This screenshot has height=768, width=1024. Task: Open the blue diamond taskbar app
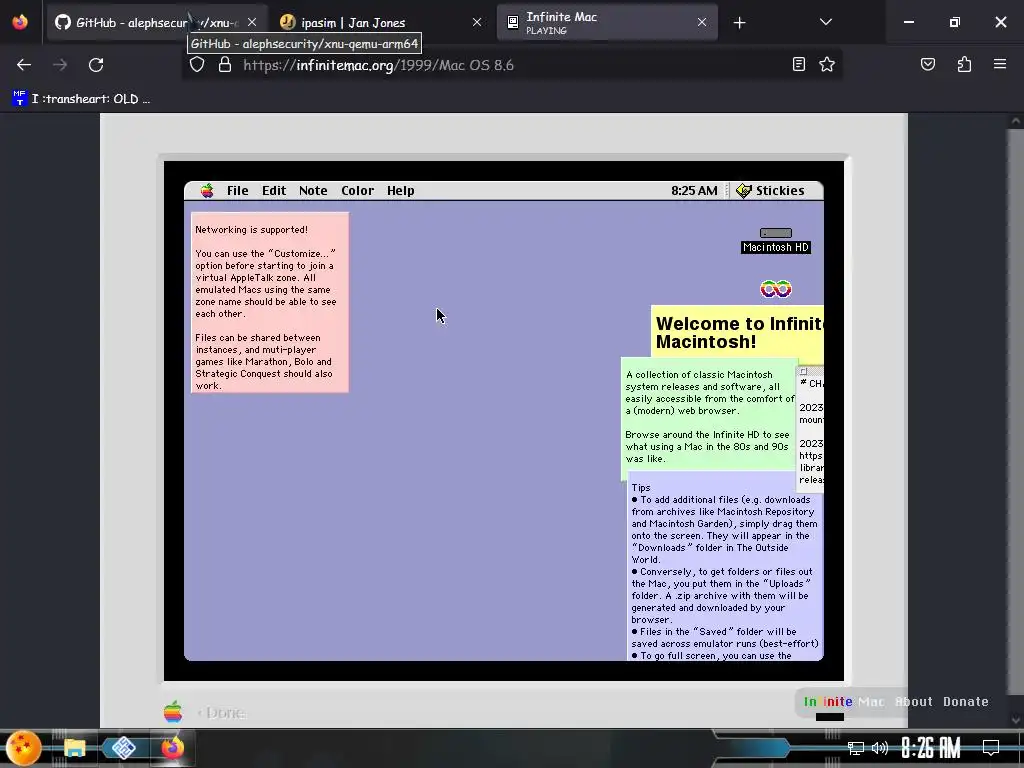123,748
